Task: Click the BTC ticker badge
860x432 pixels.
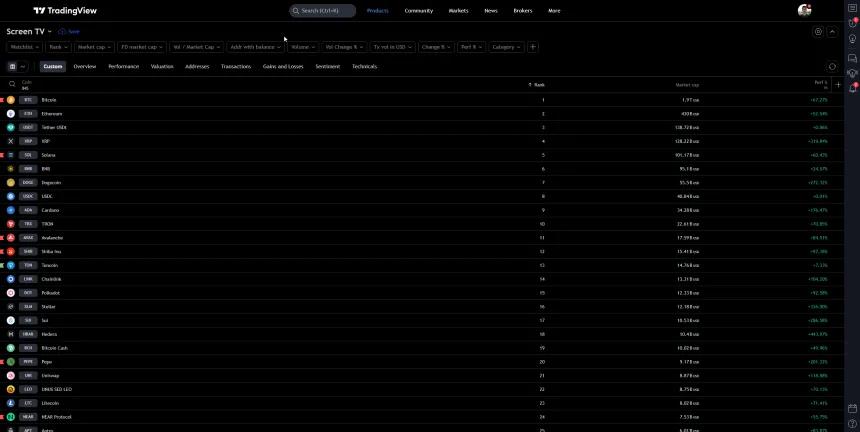Action: pos(28,100)
